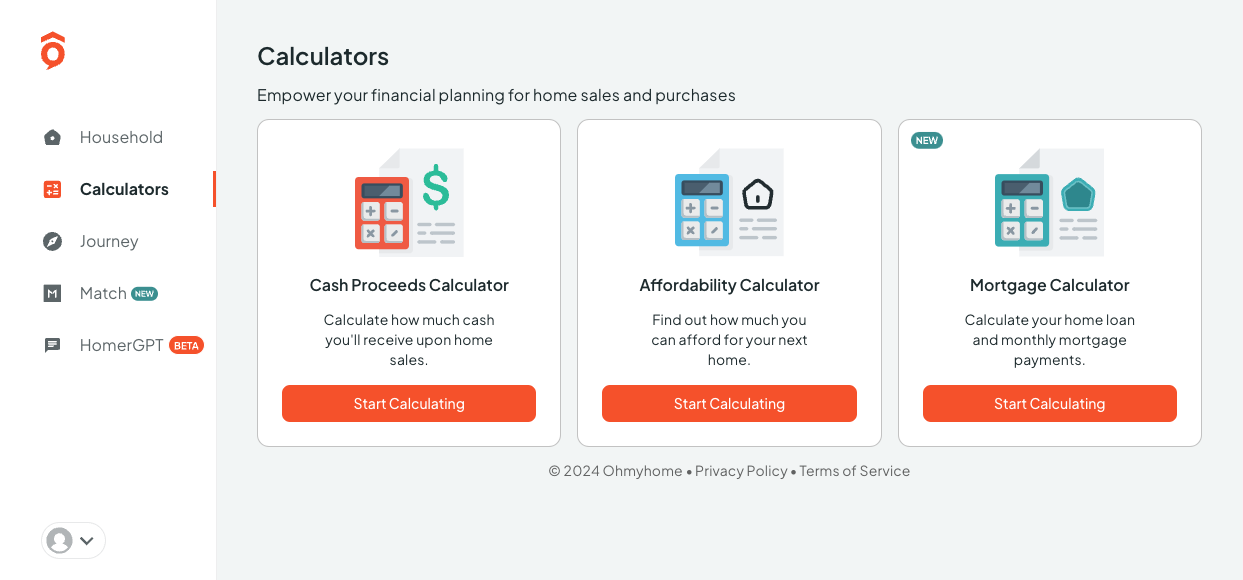
Task: Click the Household house icon
Action: tap(53, 137)
